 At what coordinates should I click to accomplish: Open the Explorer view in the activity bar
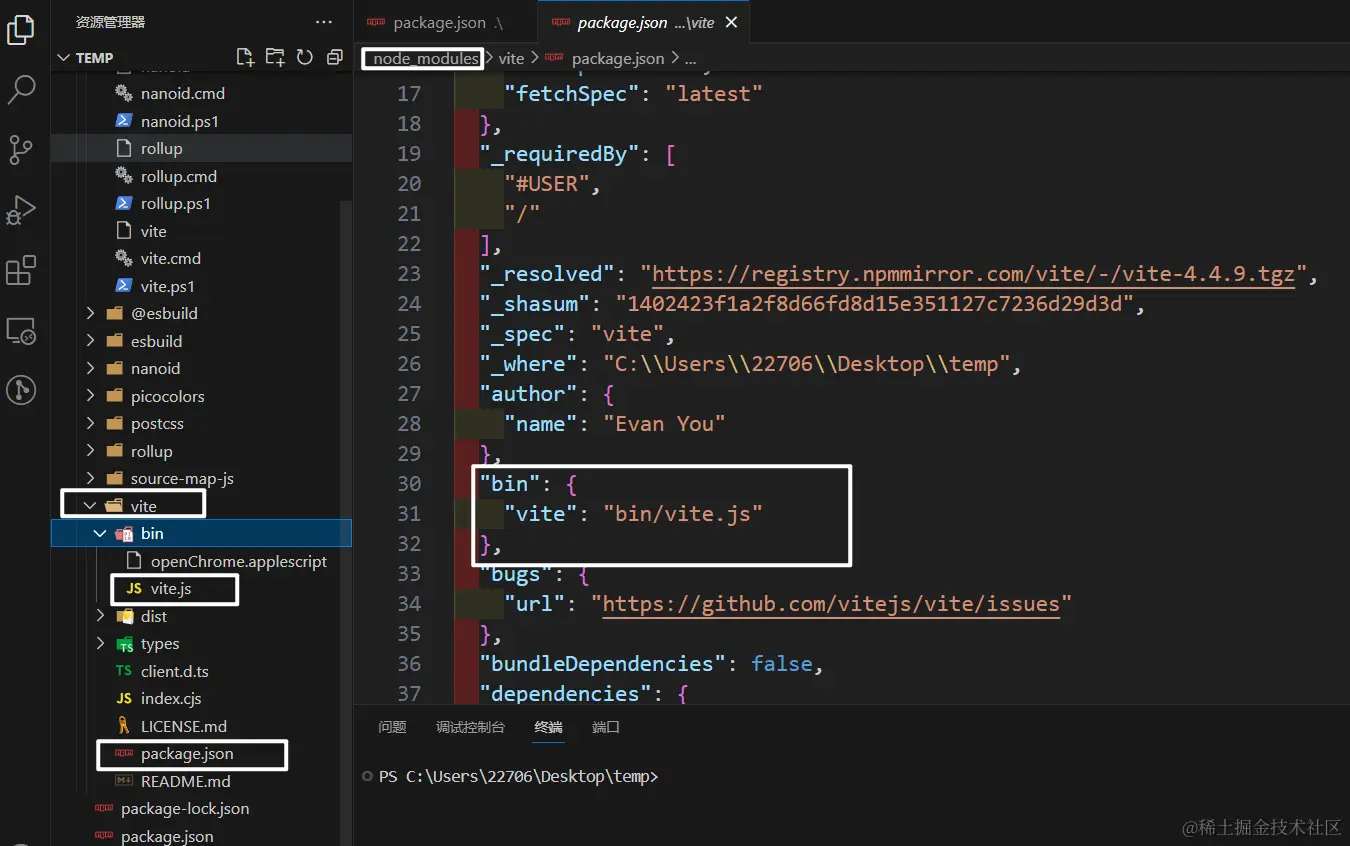(21, 30)
